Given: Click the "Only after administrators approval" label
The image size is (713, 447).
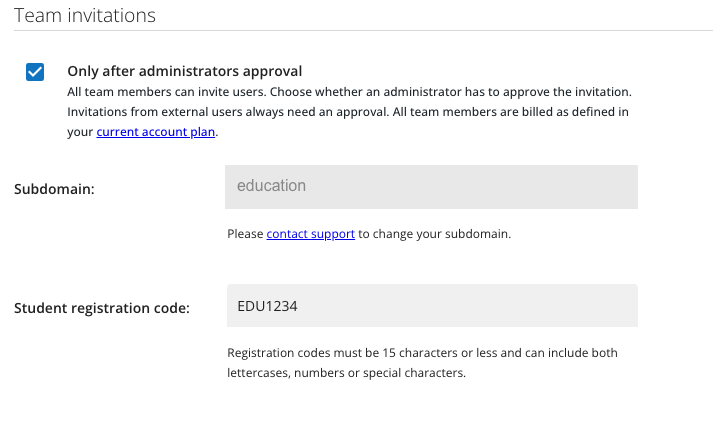Looking at the screenshot, I should point(184,71).
